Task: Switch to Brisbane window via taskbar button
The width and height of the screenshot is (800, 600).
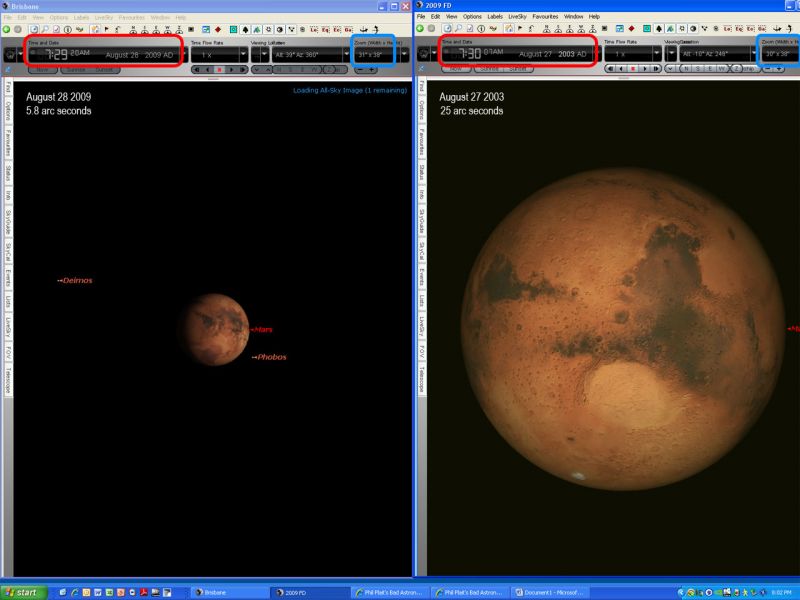Action: (230, 592)
